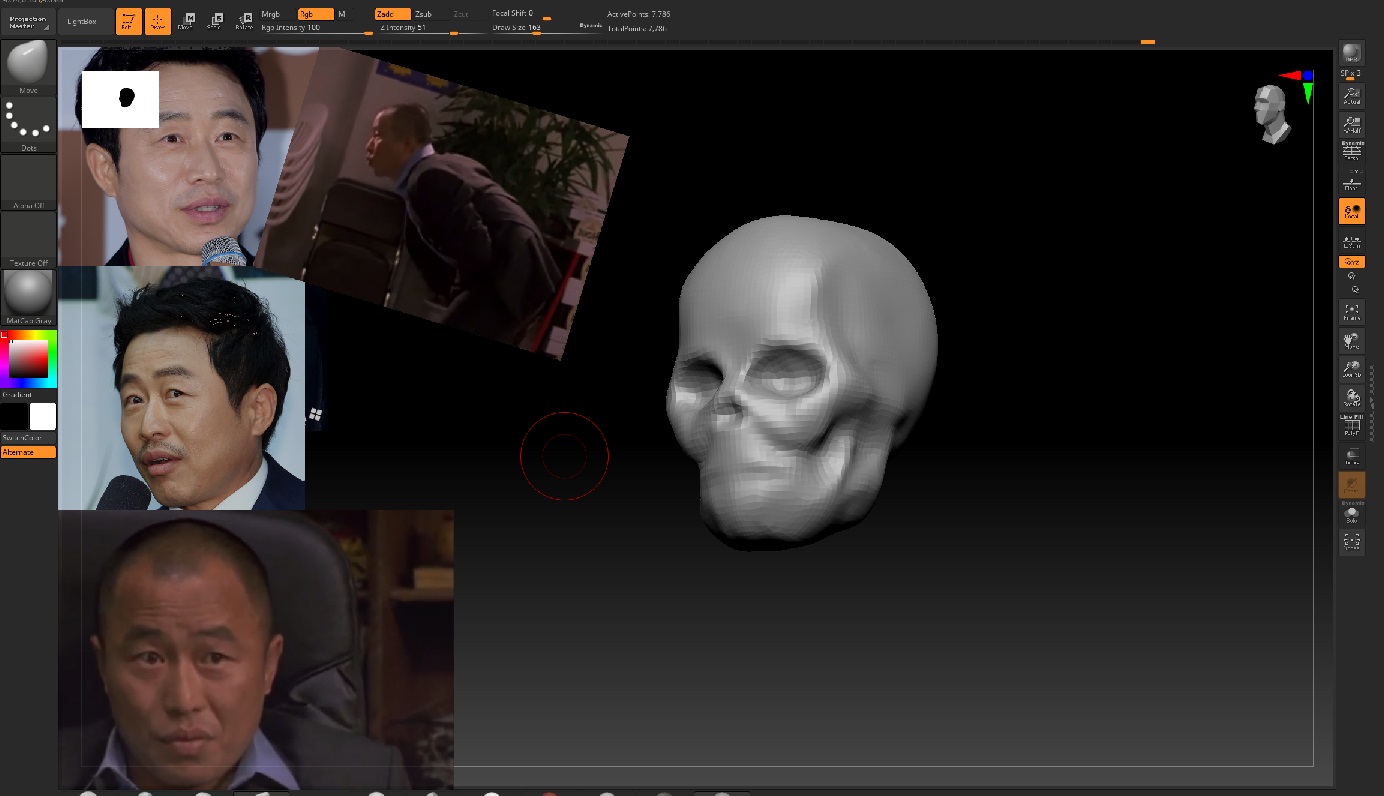Screen dimensions: 1384x796
Task: Toggle Persp dynamic perspective icon
Action: [x=1352, y=152]
